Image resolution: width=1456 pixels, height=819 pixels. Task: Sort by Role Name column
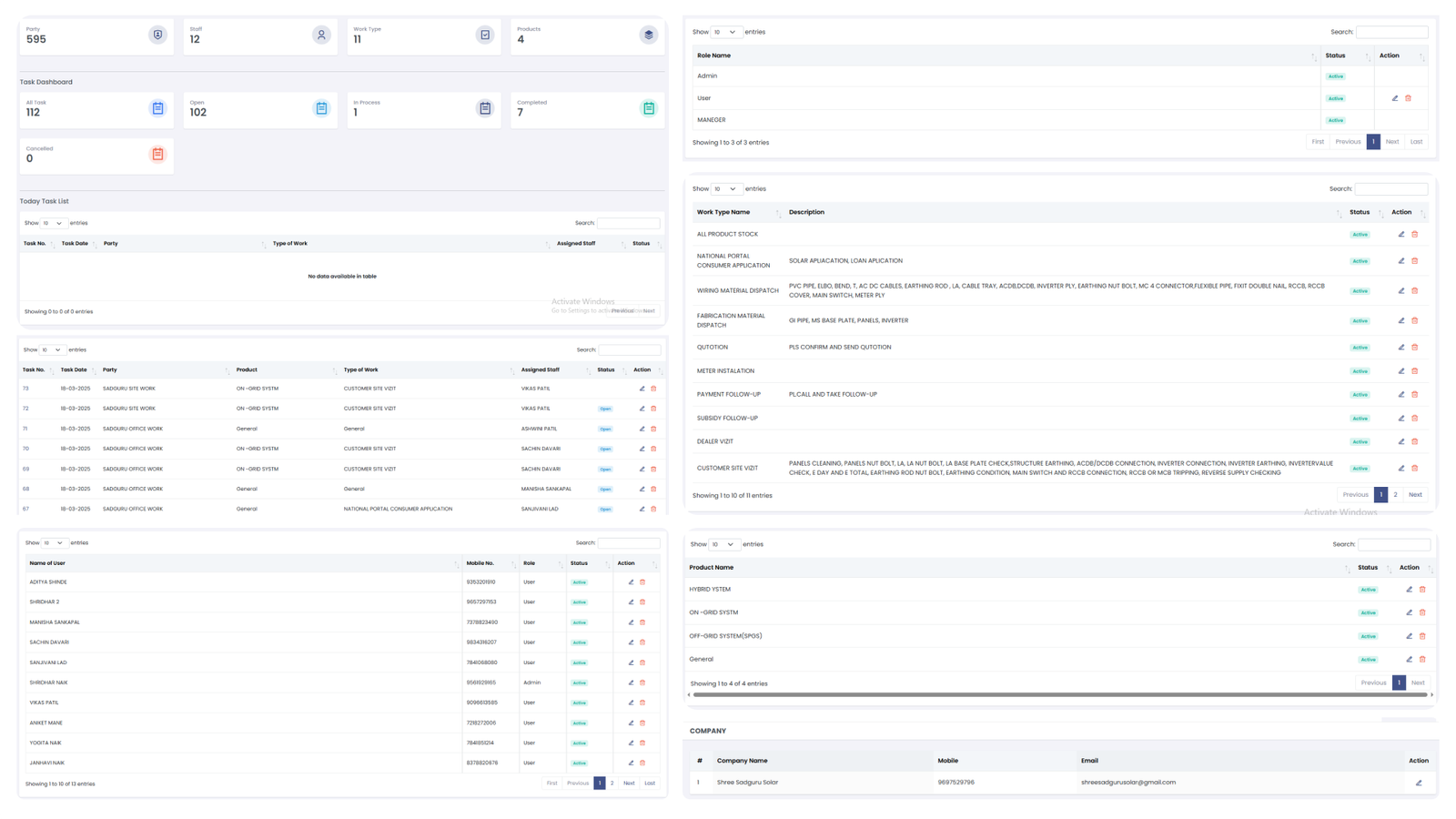[x=1006, y=56]
